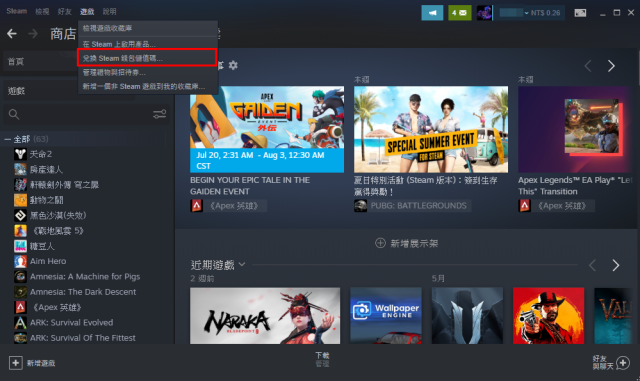Click the 黑色沙漠 game icon
This screenshot has height=381, width=640.
(x=20, y=215)
